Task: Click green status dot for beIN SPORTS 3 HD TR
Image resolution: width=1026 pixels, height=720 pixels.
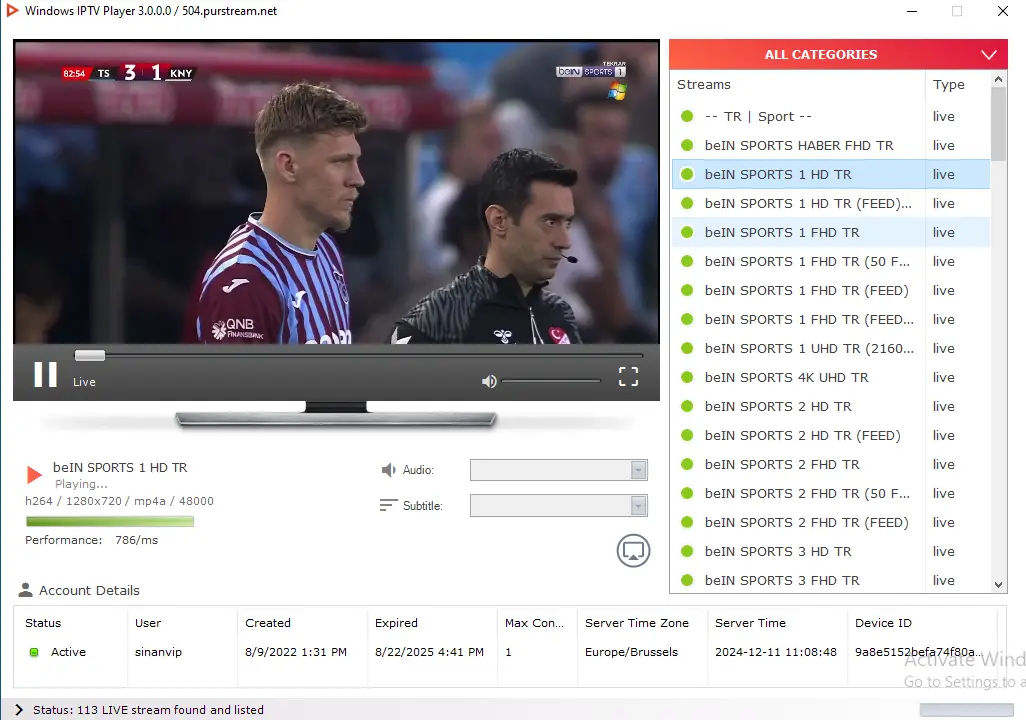Action: pyautogui.click(x=687, y=551)
